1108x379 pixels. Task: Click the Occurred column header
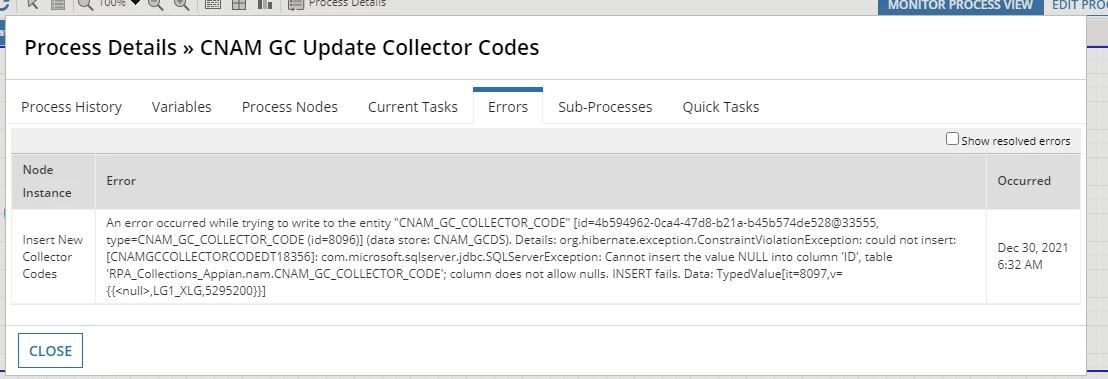pyautogui.click(x=1033, y=181)
